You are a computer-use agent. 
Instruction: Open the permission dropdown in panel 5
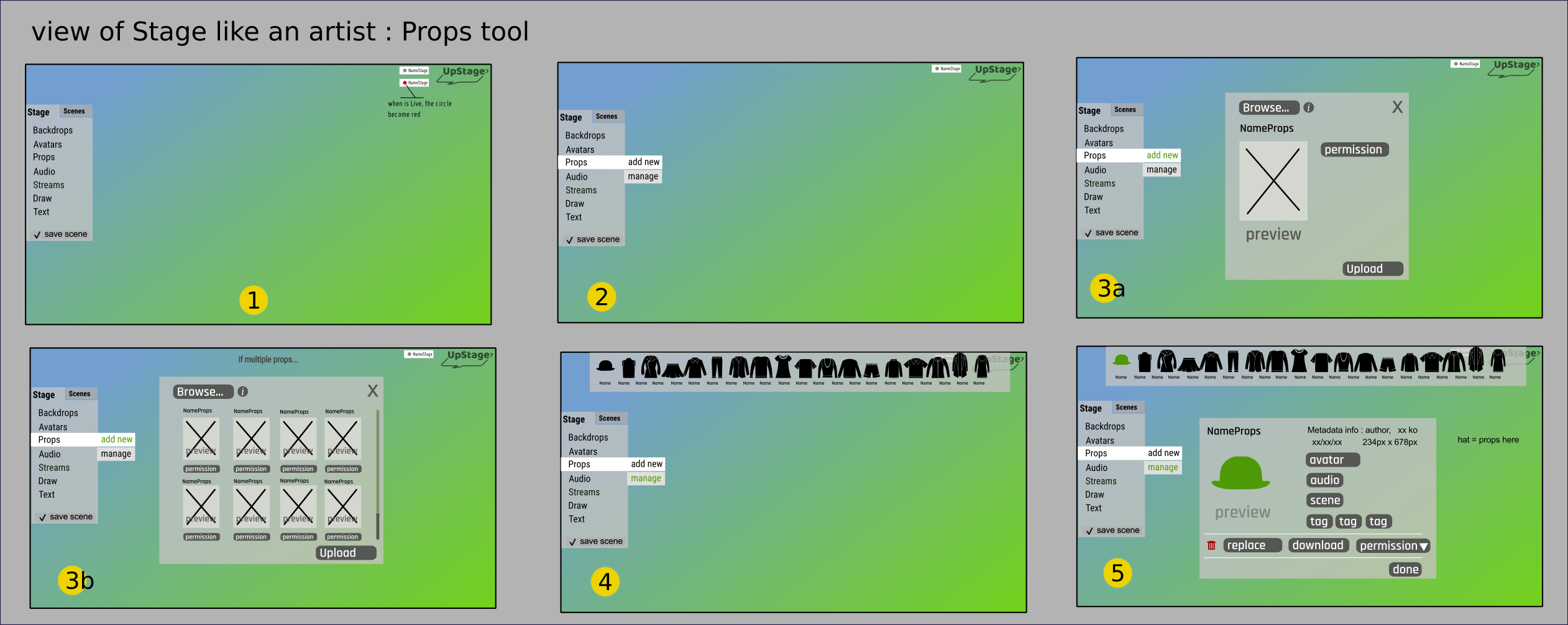1393,545
